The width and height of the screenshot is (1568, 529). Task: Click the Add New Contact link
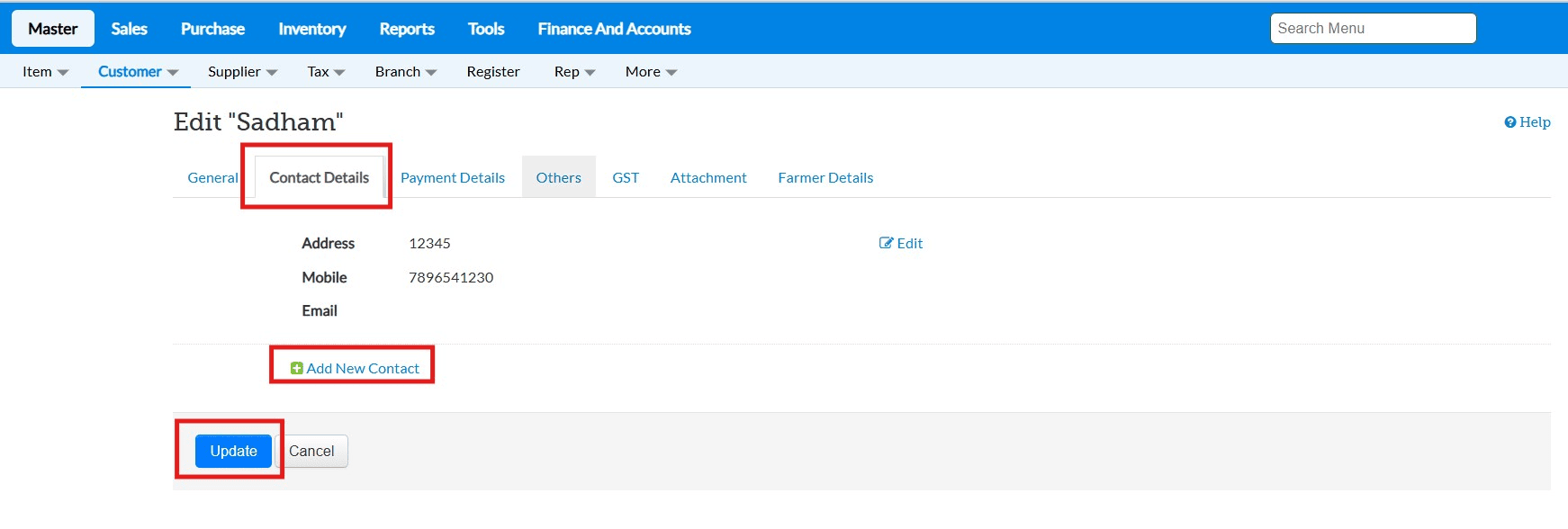363,368
